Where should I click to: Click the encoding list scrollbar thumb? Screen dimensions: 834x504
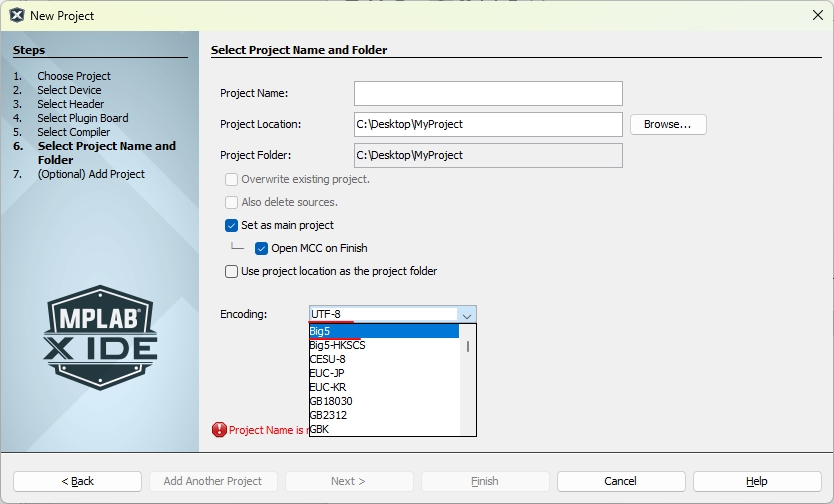468,346
